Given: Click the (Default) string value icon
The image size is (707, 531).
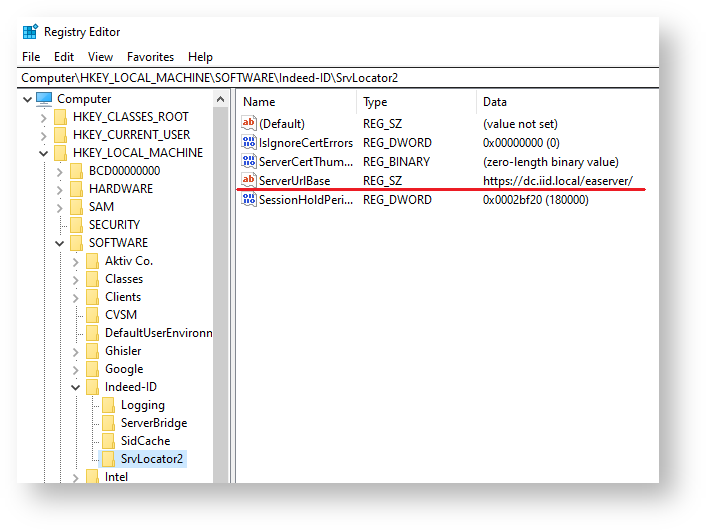Looking at the screenshot, I should point(249,124).
